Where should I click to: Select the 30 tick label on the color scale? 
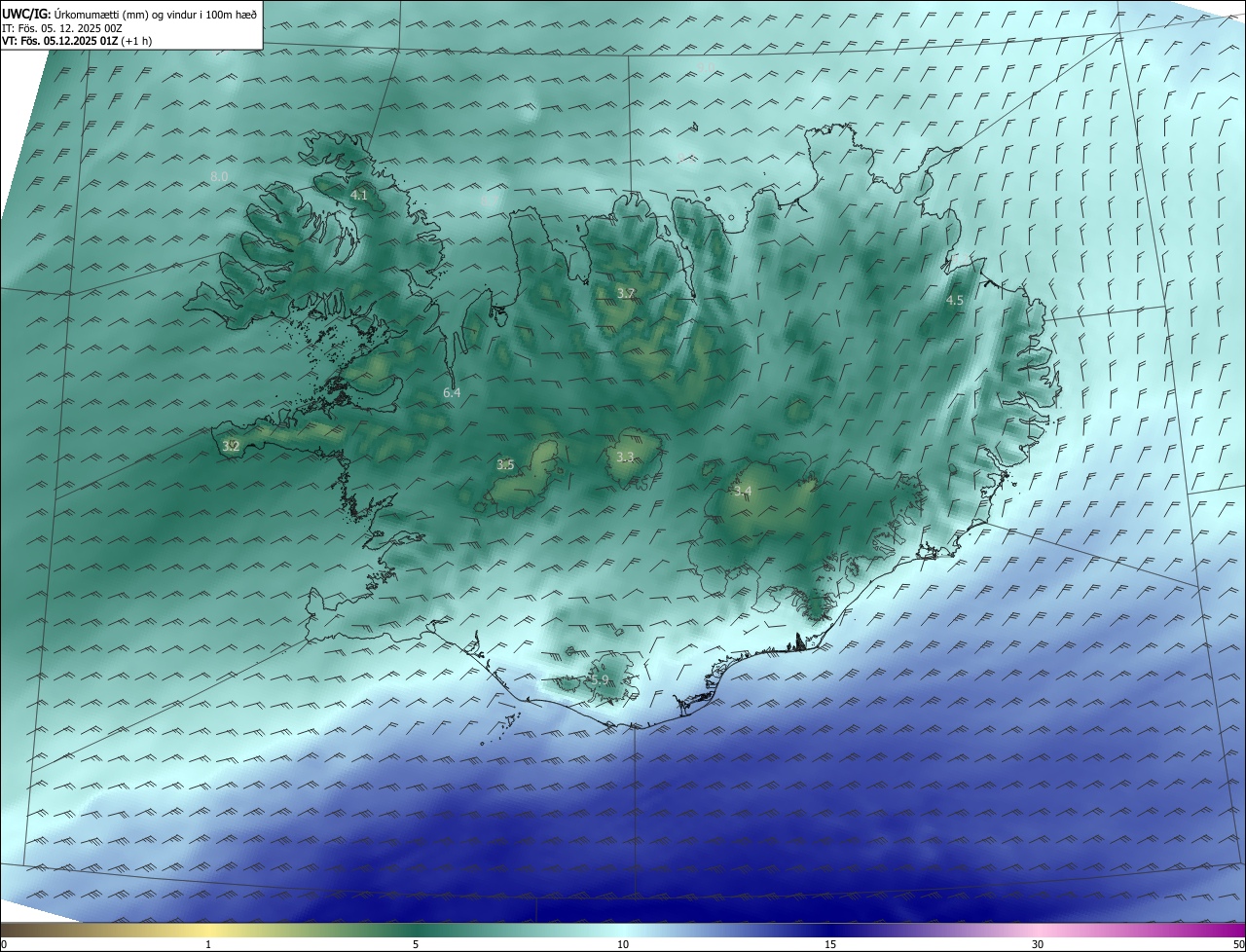click(1038, 944)
